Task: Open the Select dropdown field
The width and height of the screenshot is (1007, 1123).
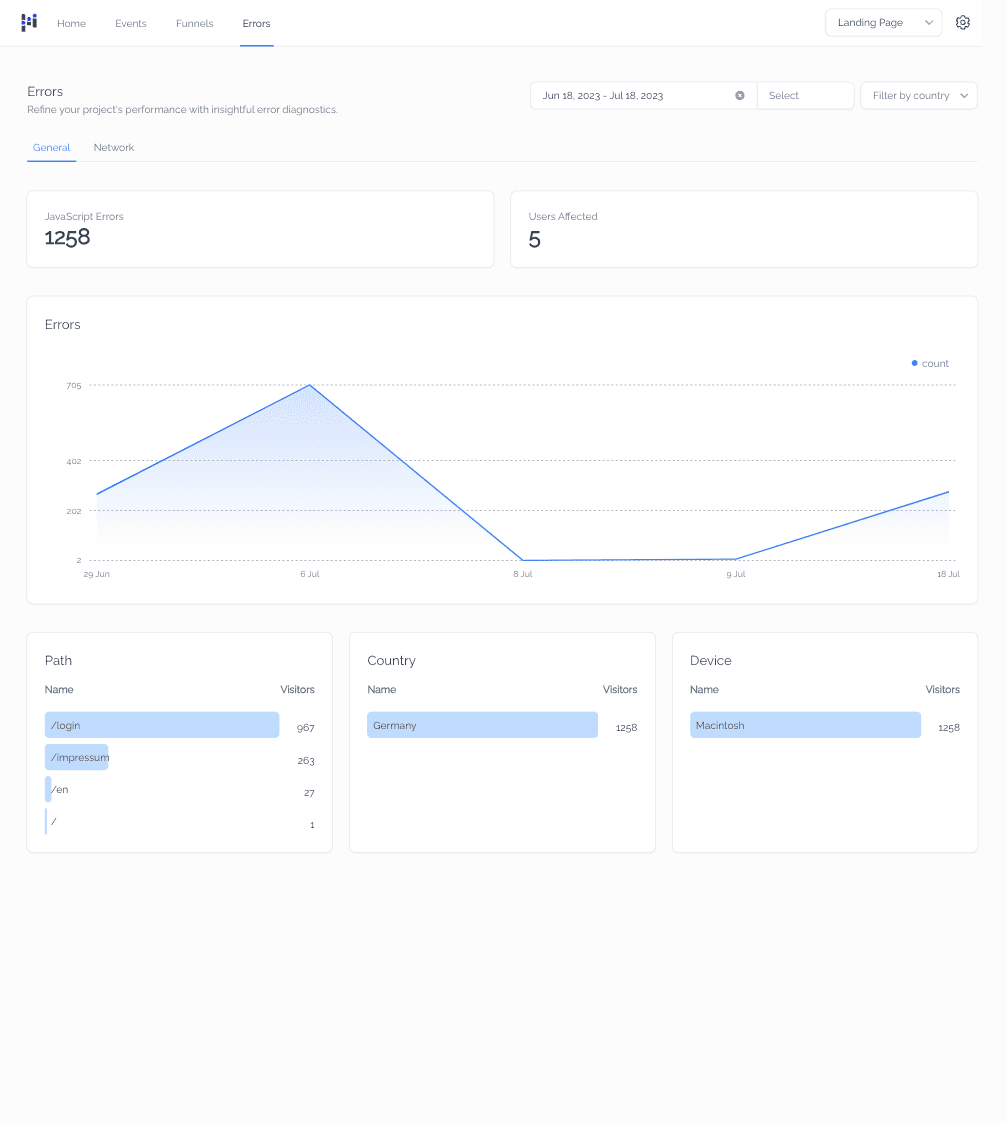Action: click(805, 96)
